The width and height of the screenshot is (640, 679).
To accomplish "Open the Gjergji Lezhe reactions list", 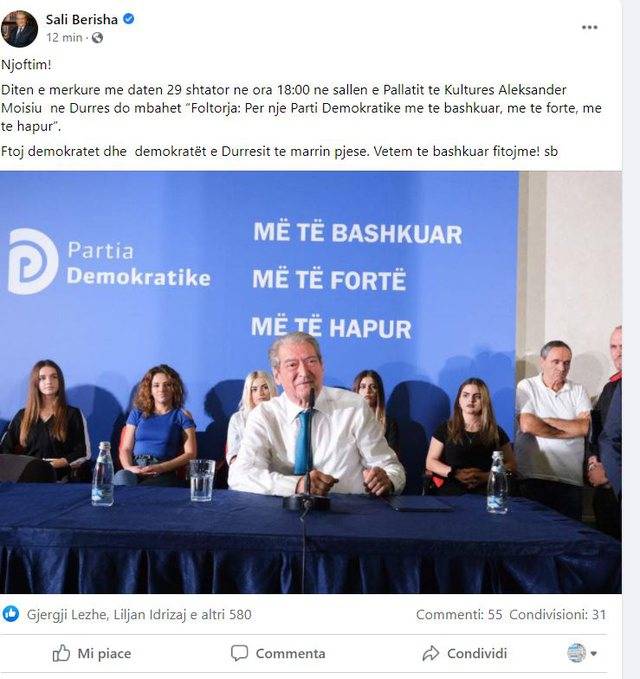I will [x=67, y=614].
